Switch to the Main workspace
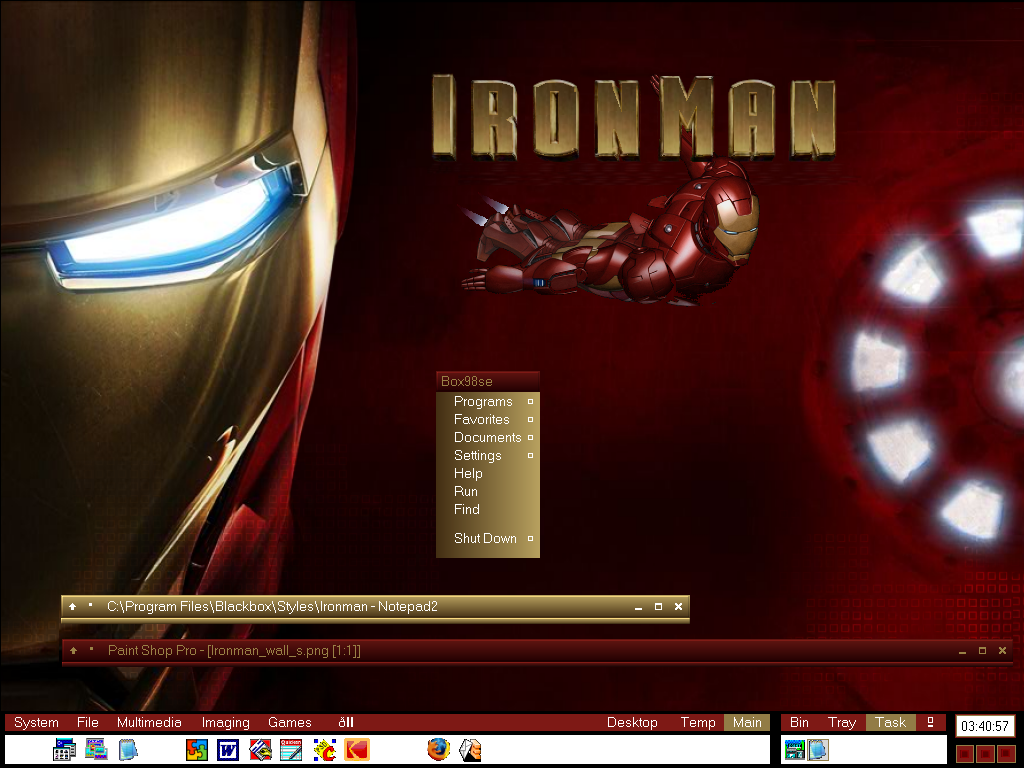1024x768 pixels. (x=747, y=722)
